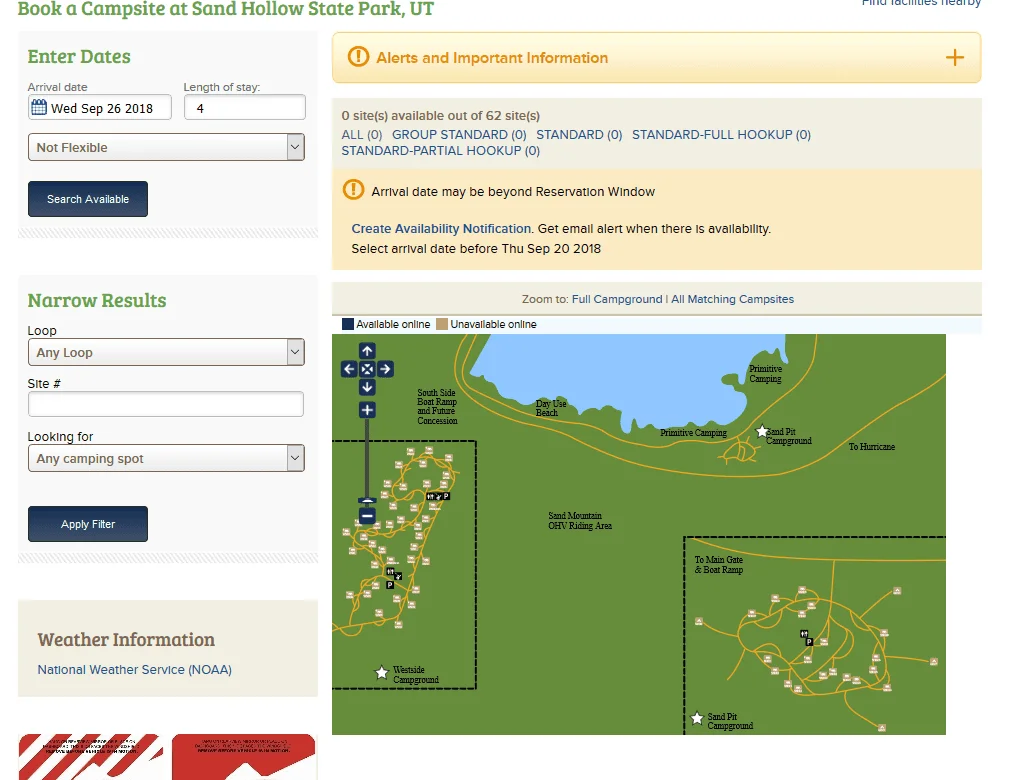Click the Apply Filter button
Screen dimensions: 1019x780
pyautogui.click(x=88, y=524)
